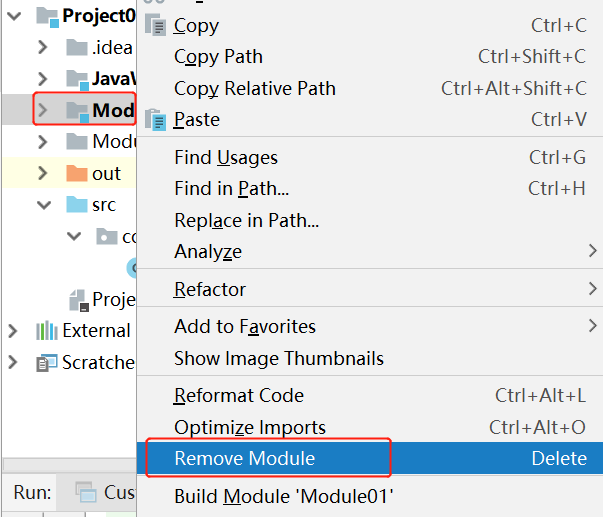Viewport: 603px width, 517px height.
Task: Click the Copy icon in context menu
Action: click(x=158, y=26)
